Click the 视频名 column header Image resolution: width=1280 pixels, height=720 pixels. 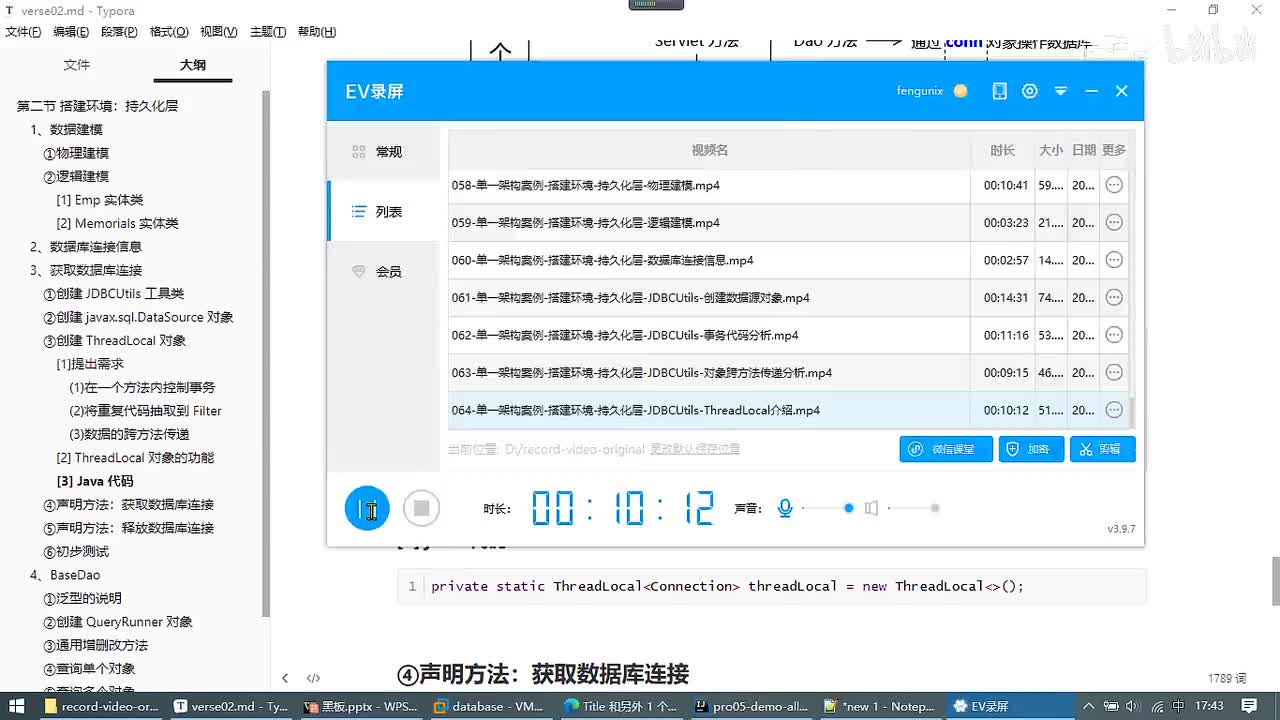[x=709, y=150]
